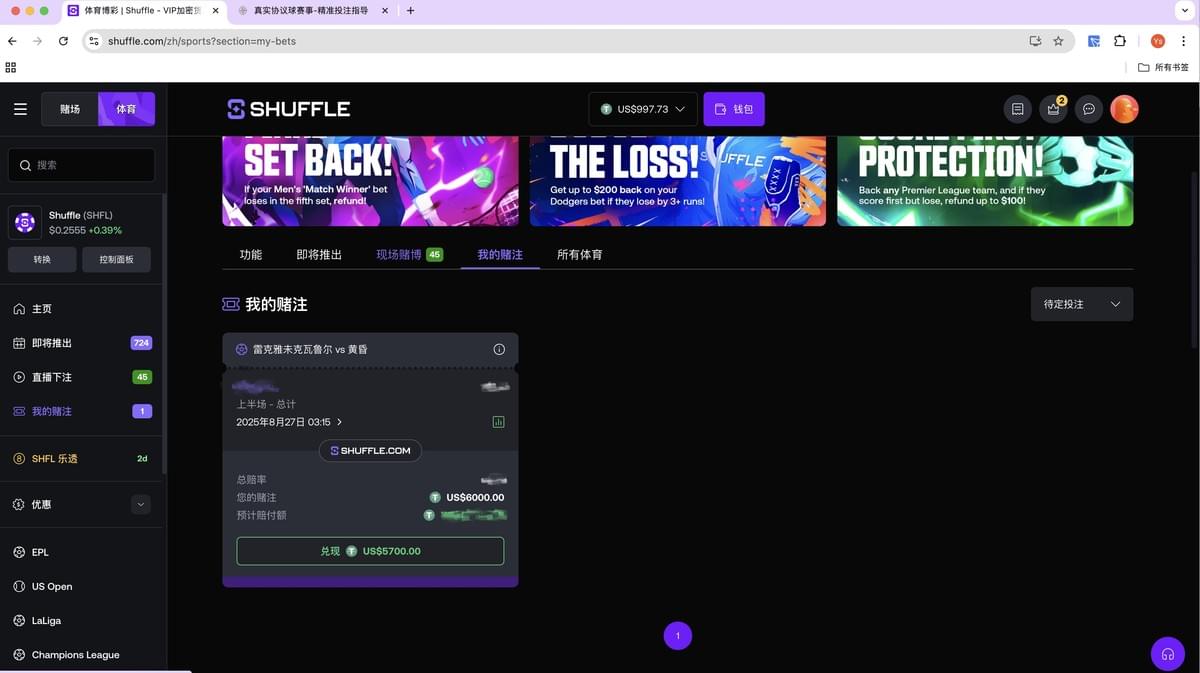Close the 体育博彩 Shuffle browser tab
Screen dimensions: 1200x673
216,11
